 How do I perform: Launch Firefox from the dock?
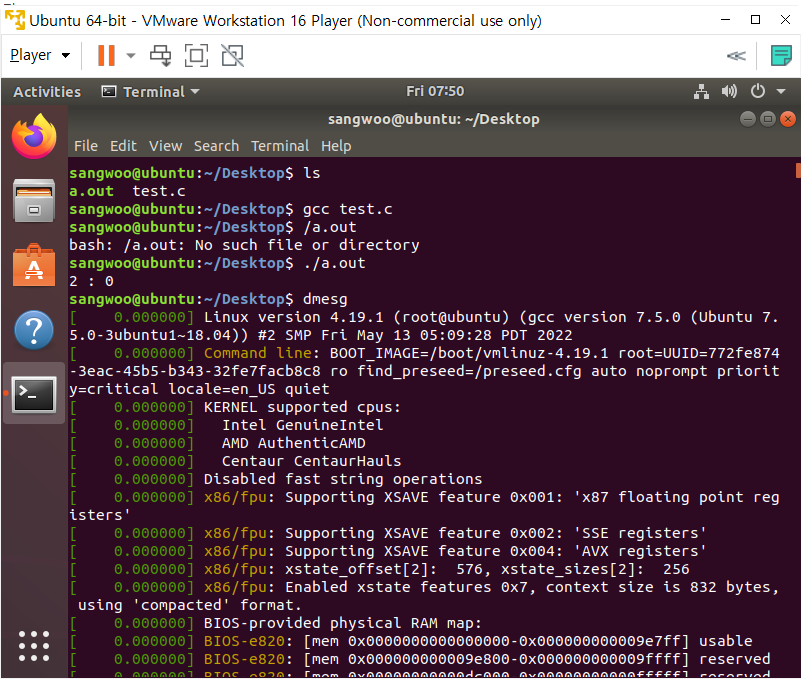coord(34,136)
